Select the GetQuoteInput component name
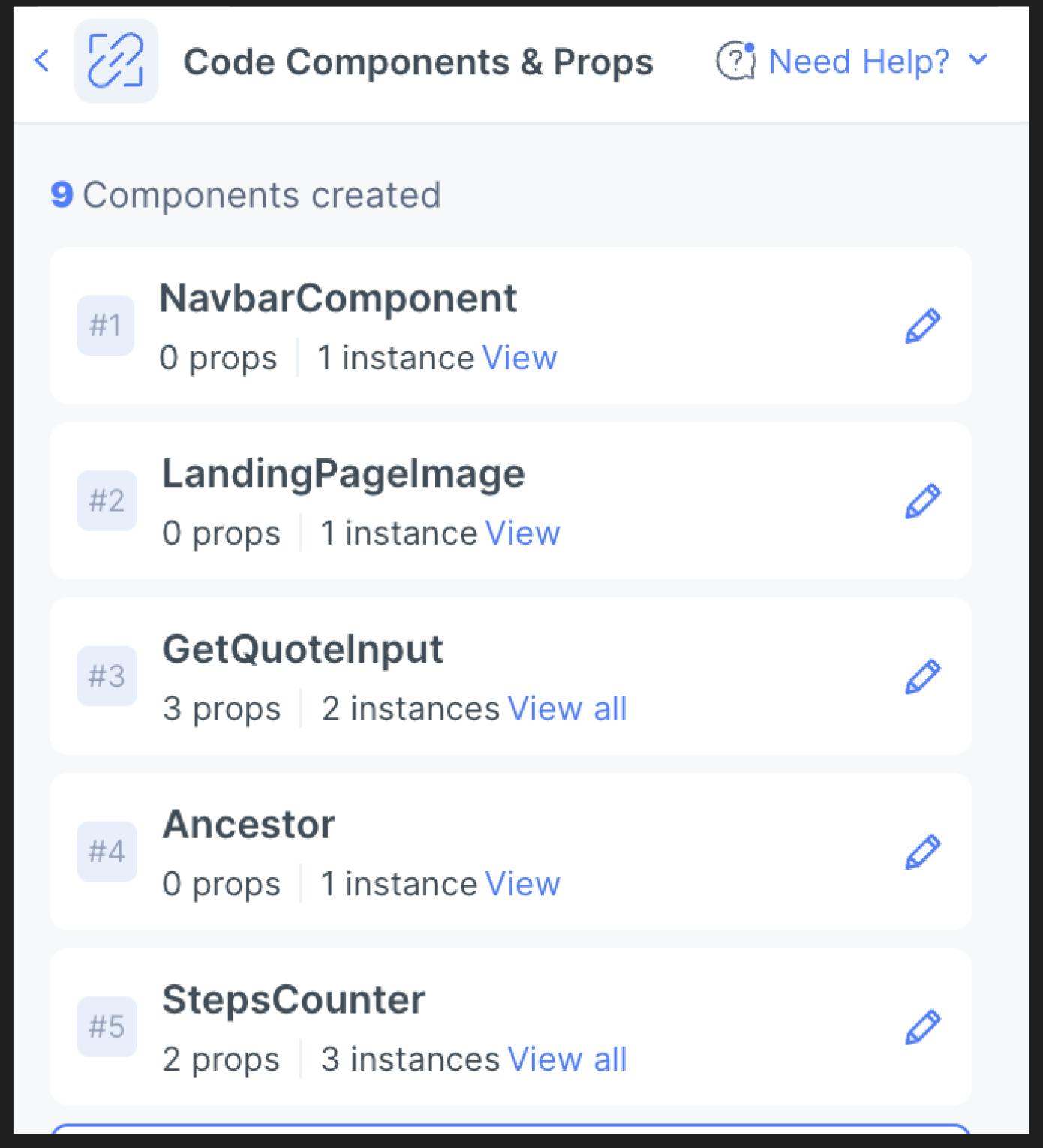Image resolution: width=1043 pixels, height=1148 pixels. [x=303, y=649]
